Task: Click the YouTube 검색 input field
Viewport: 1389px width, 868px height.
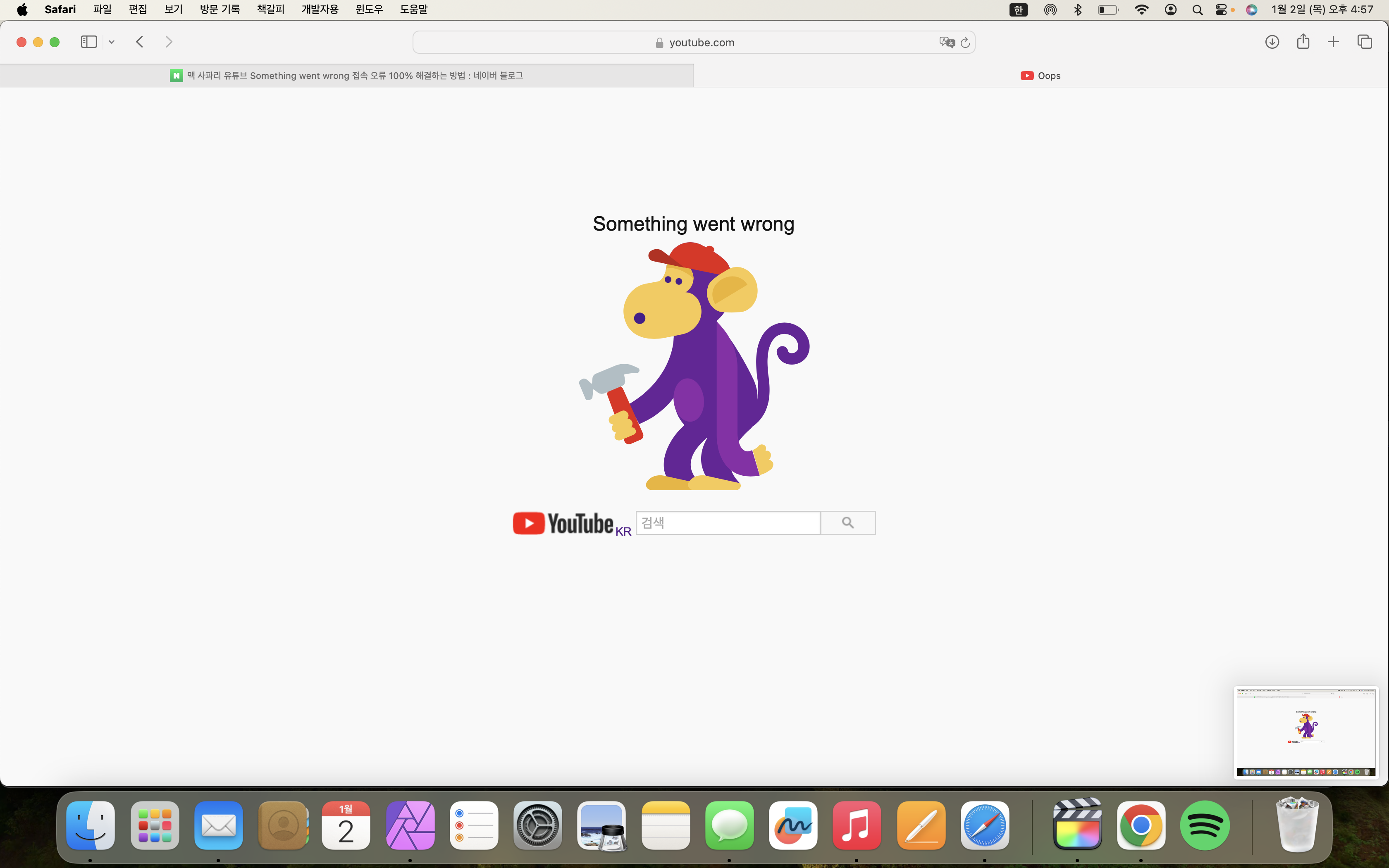Action: click(728, 522)
